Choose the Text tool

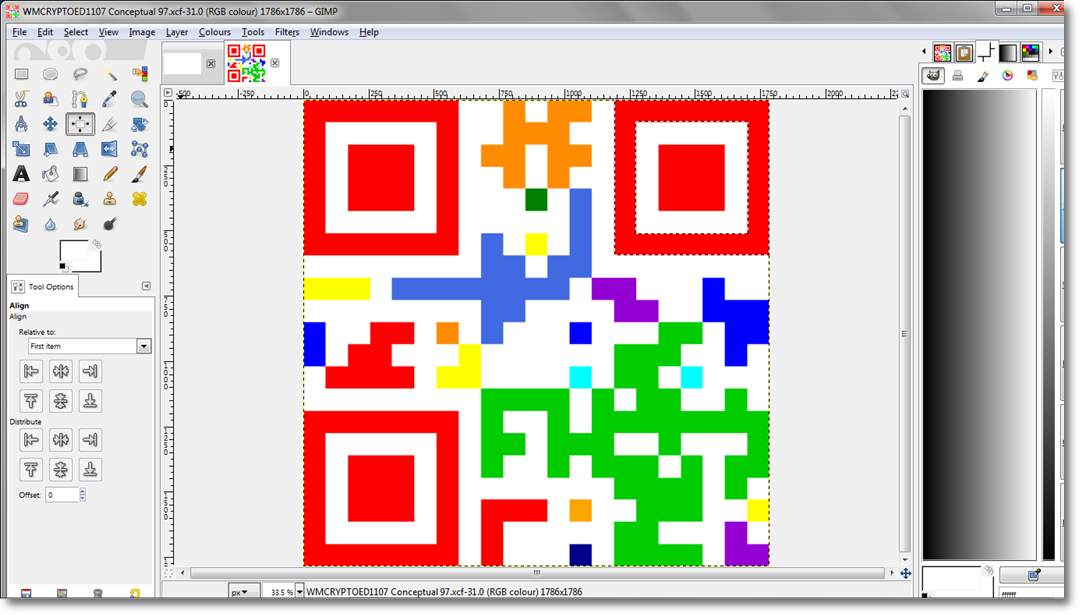[21, 174]
